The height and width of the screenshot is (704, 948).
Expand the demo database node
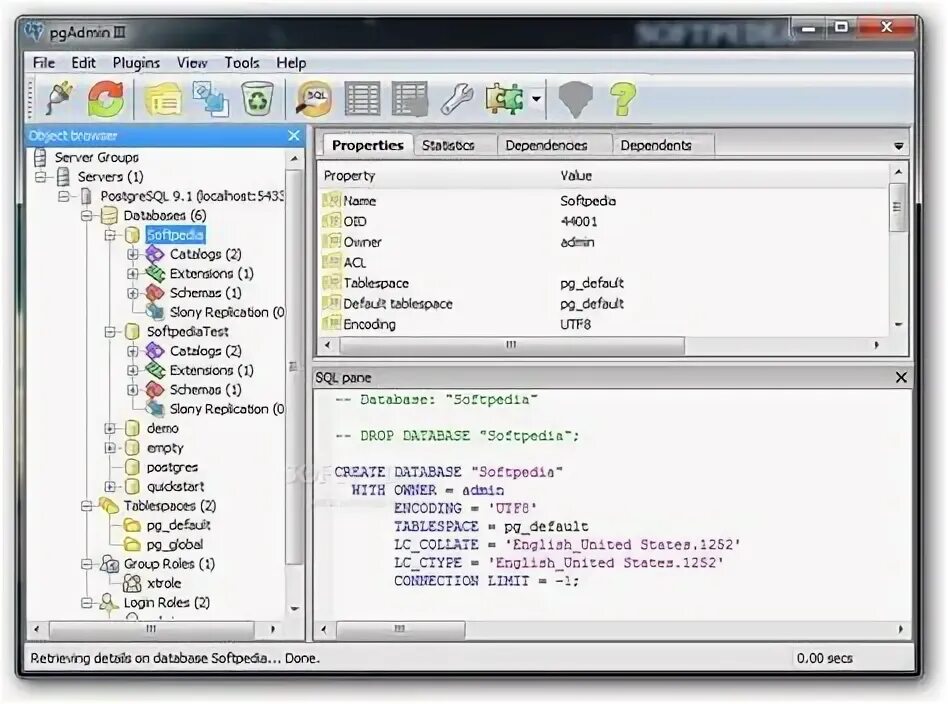109,428
